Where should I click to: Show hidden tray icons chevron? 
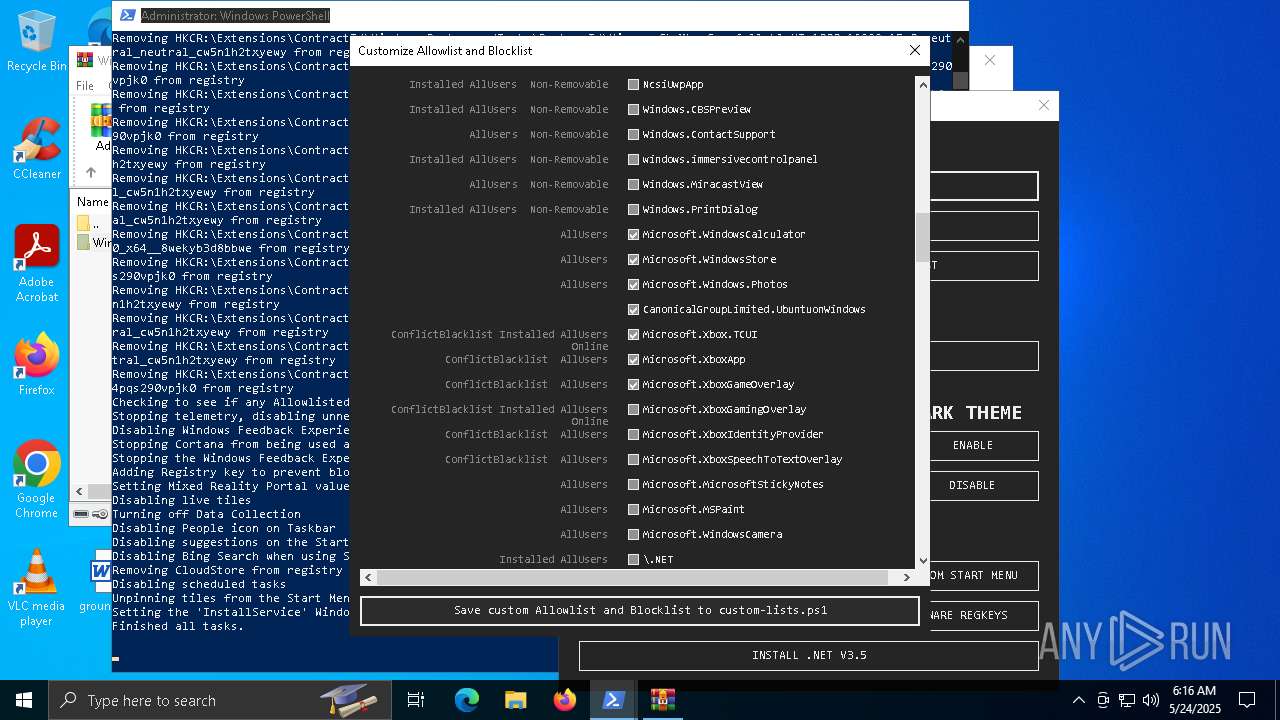tap(1078, 700)
